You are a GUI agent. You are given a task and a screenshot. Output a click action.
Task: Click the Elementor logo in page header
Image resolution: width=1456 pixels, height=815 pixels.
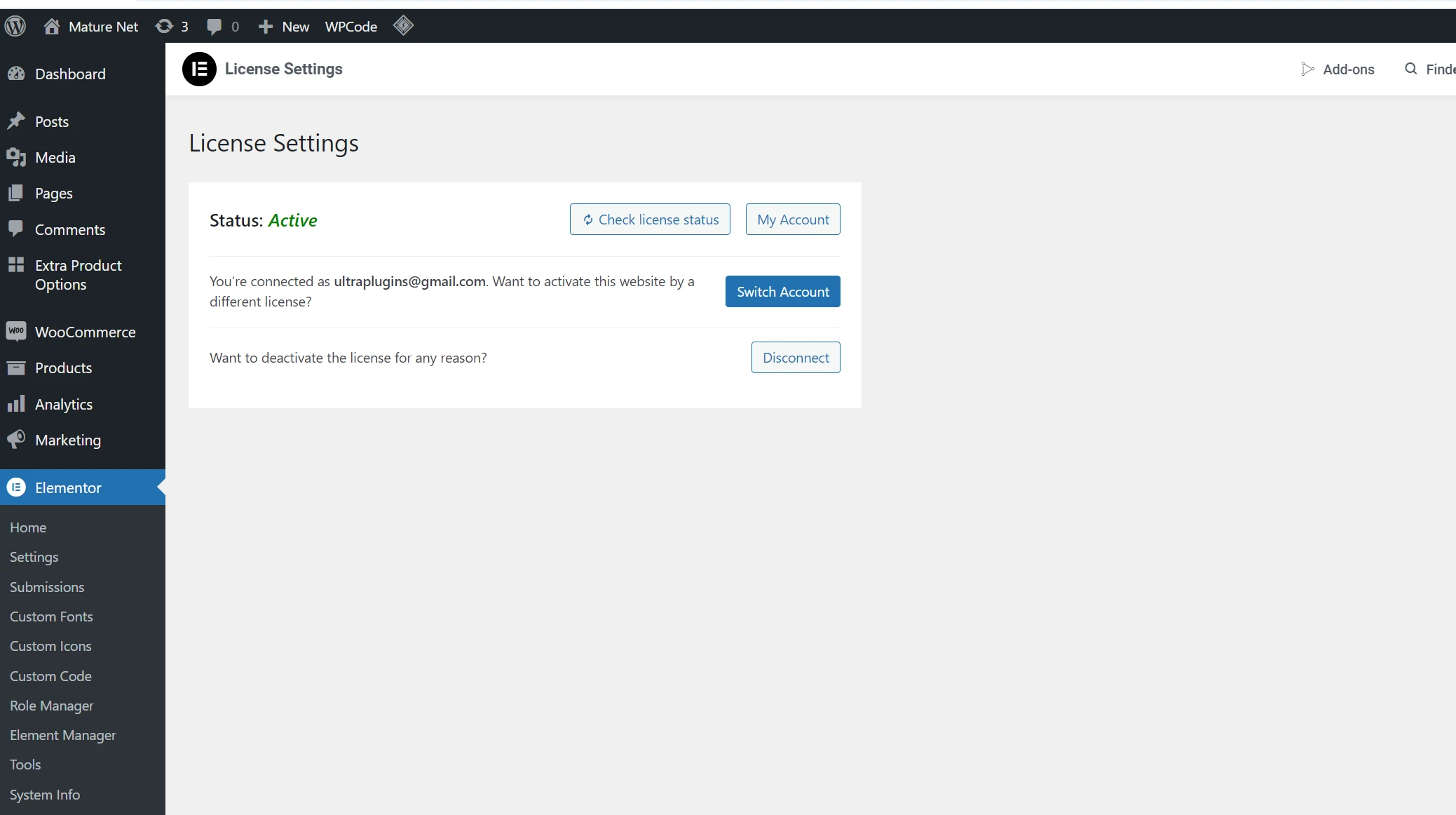coord(199,69)
